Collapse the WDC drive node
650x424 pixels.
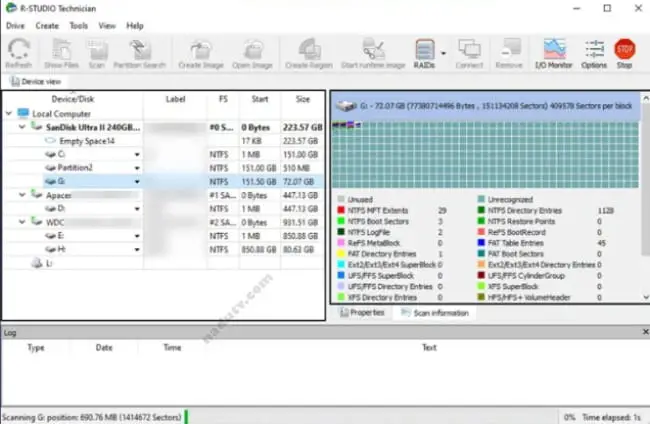coord(22,222)
